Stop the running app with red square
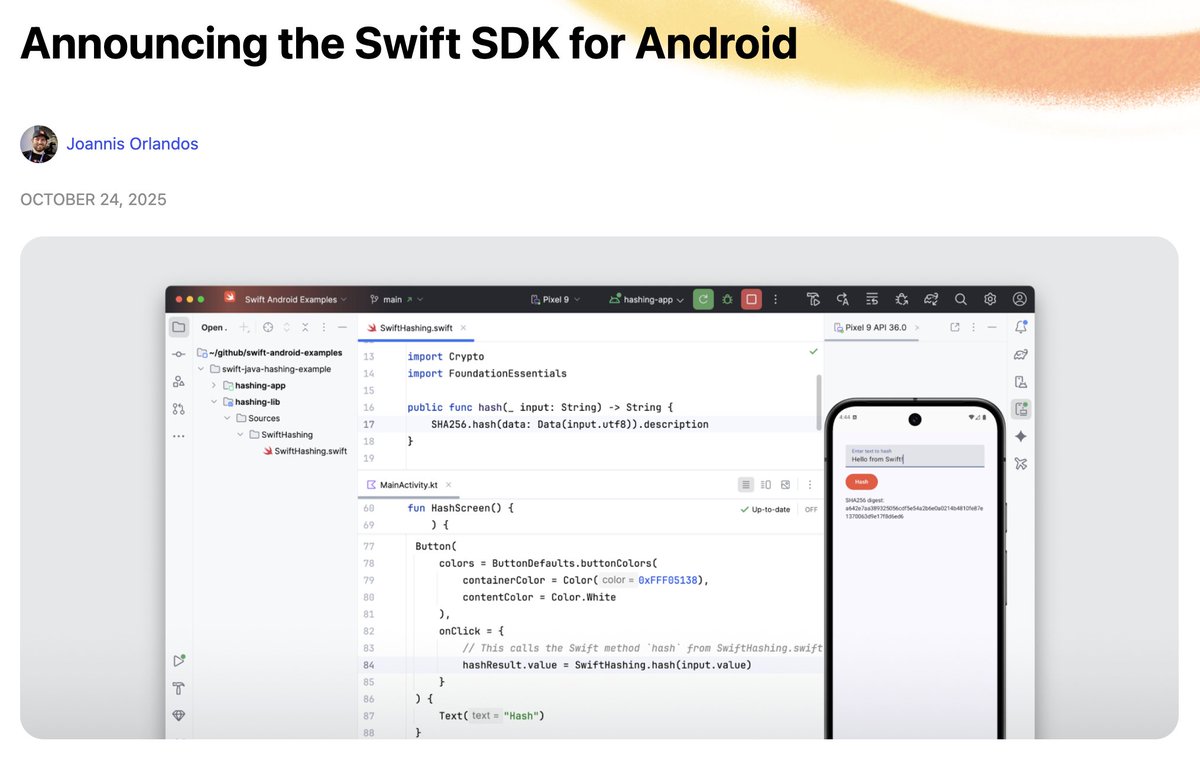 751,299
